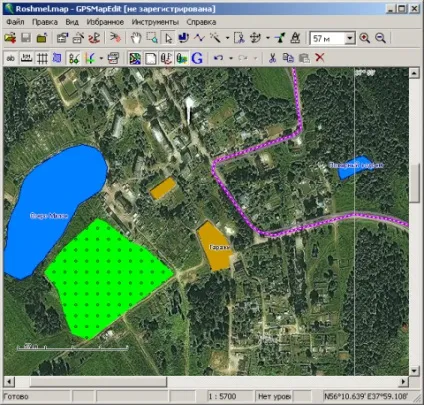Expand the undo history dropdown arrow
Viewport: 424px width, 405px height.
point(231,58)
